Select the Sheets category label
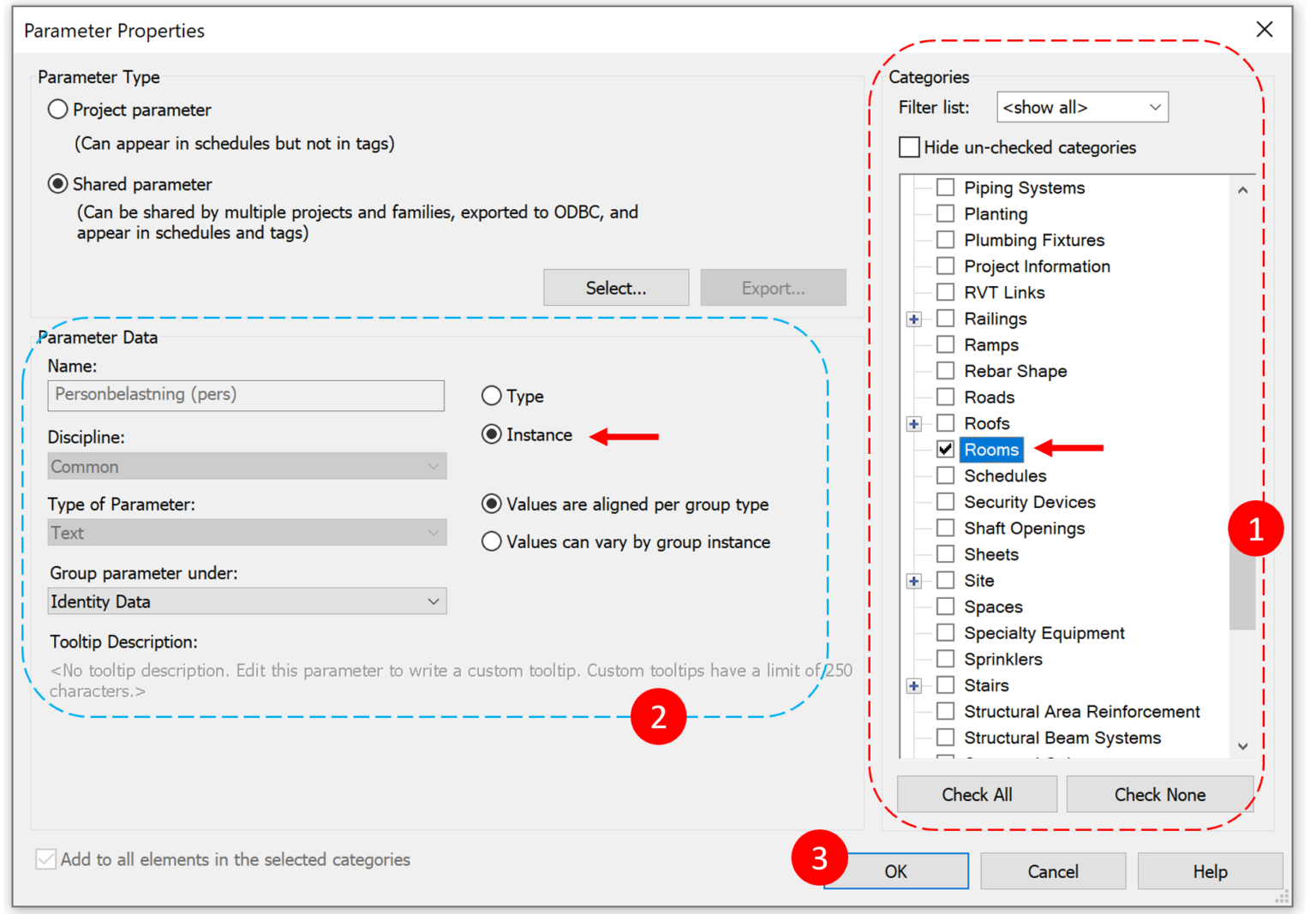1316x914 pixels. [x=991, y=554]
